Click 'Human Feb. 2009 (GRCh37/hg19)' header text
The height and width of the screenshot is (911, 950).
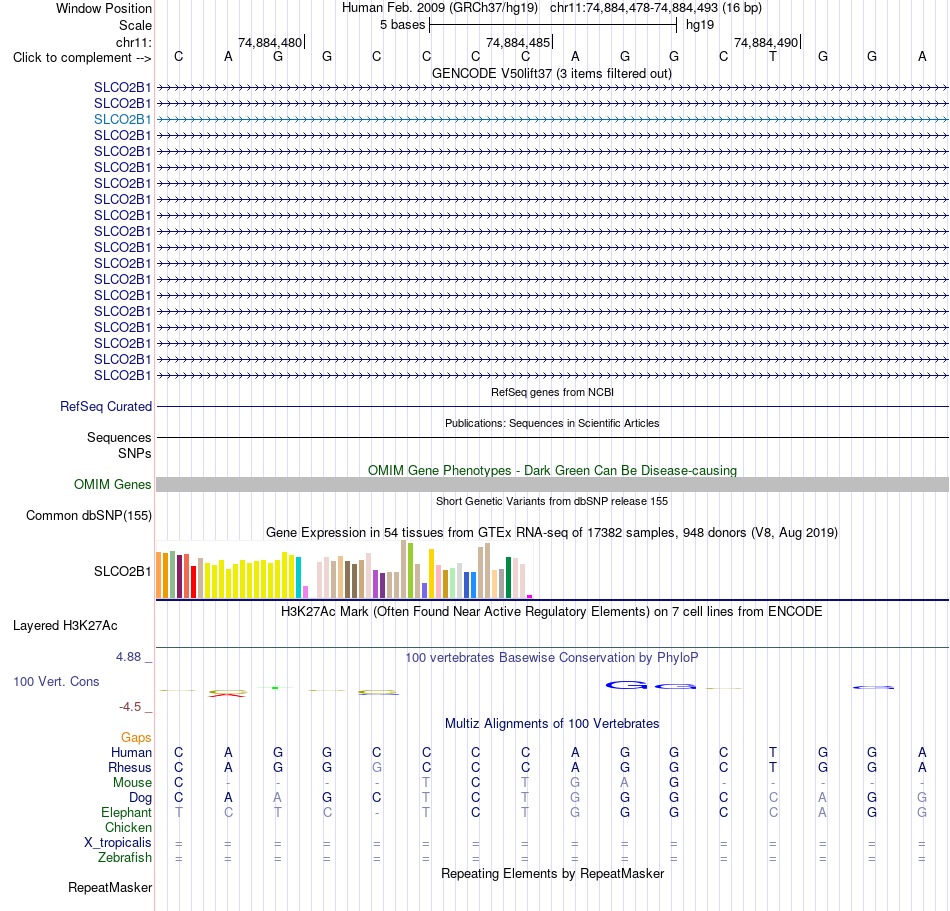click(x=440, y=8)
